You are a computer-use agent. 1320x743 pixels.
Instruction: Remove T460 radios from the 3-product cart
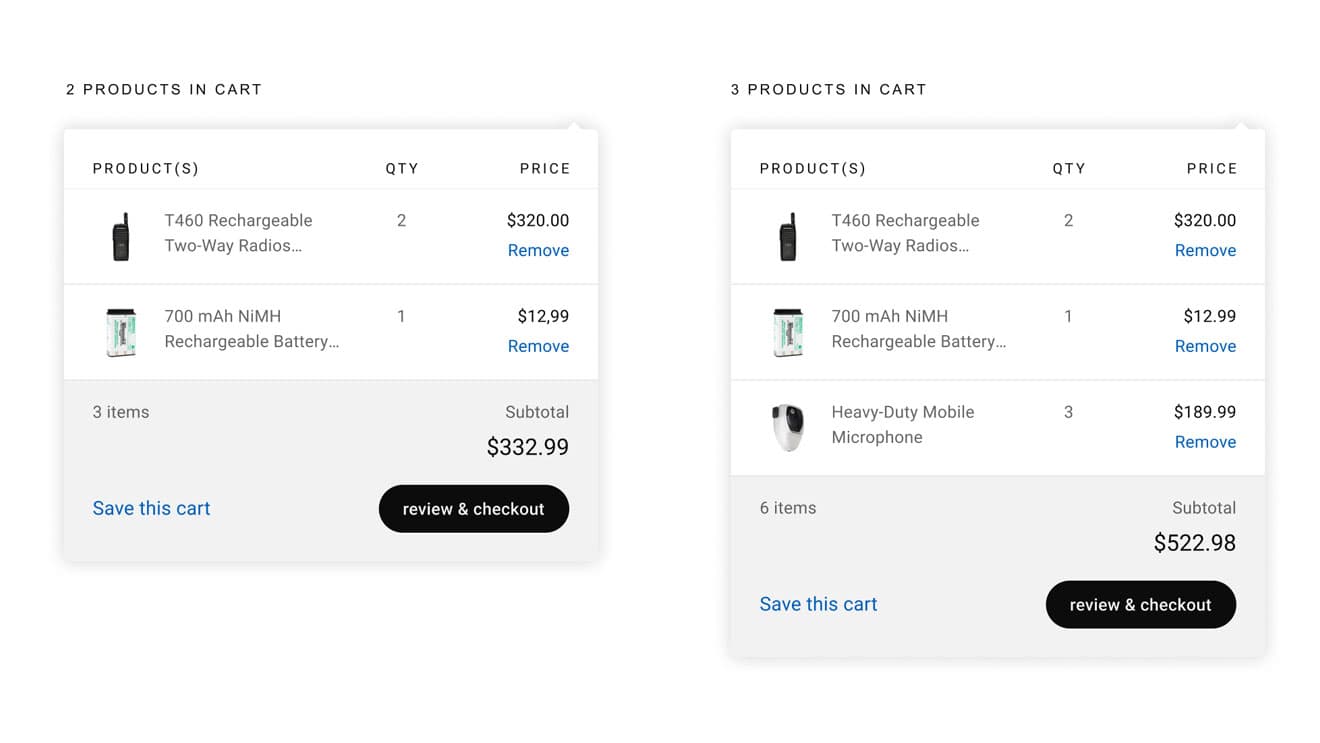coord(1205,250)
